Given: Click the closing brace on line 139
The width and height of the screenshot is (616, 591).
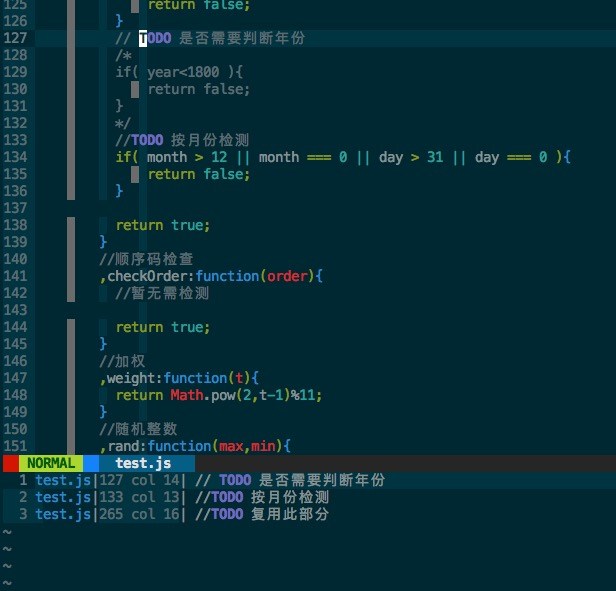Looking at the screenshot, I should 103,242.
